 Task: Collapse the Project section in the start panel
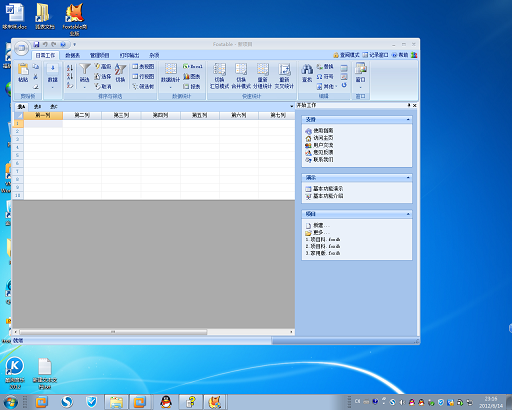click(408, 214)
